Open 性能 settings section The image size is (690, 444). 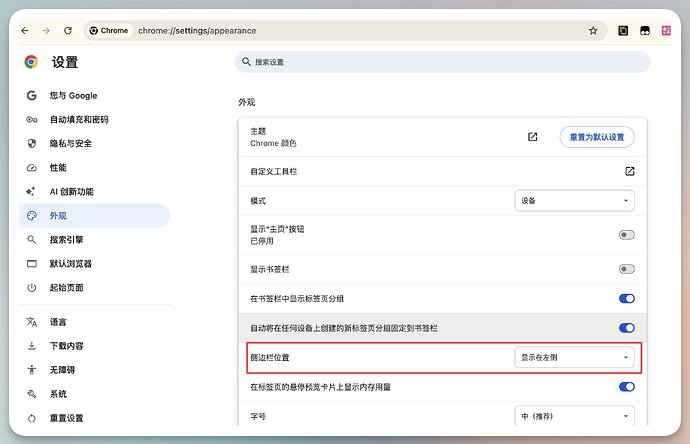click(x=94, y=168)
